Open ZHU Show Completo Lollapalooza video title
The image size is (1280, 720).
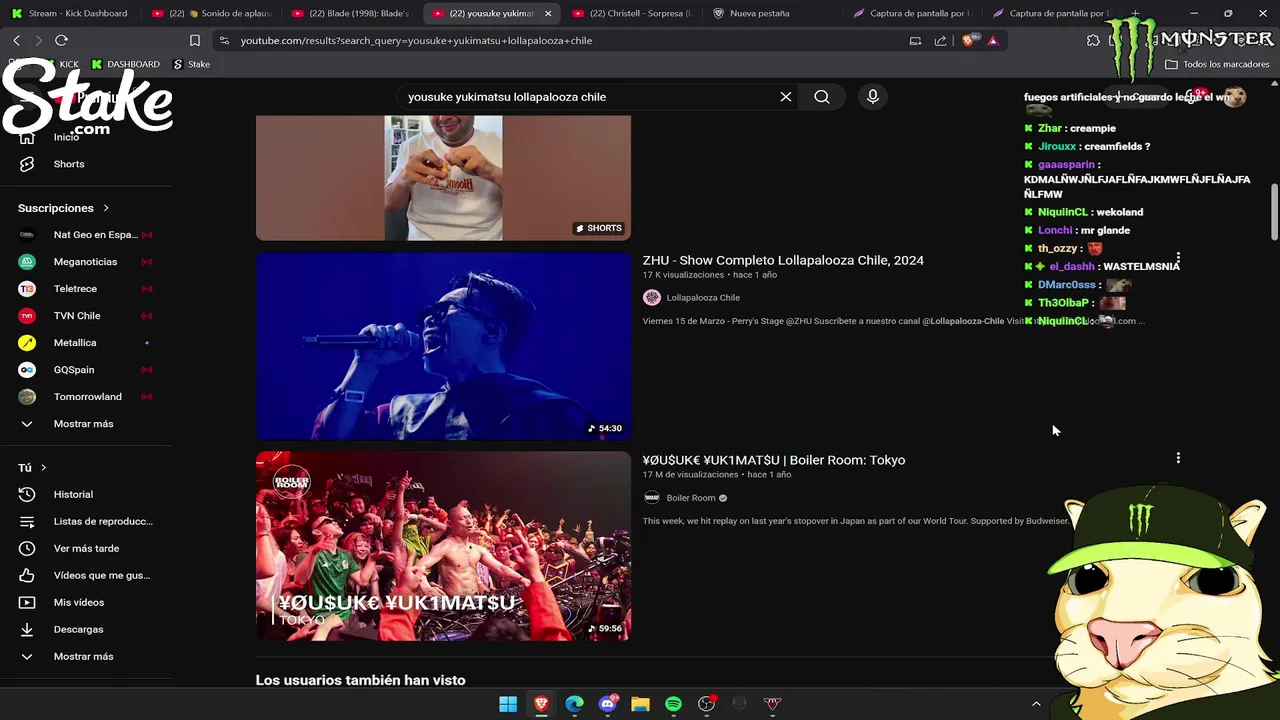click(783, 260)
